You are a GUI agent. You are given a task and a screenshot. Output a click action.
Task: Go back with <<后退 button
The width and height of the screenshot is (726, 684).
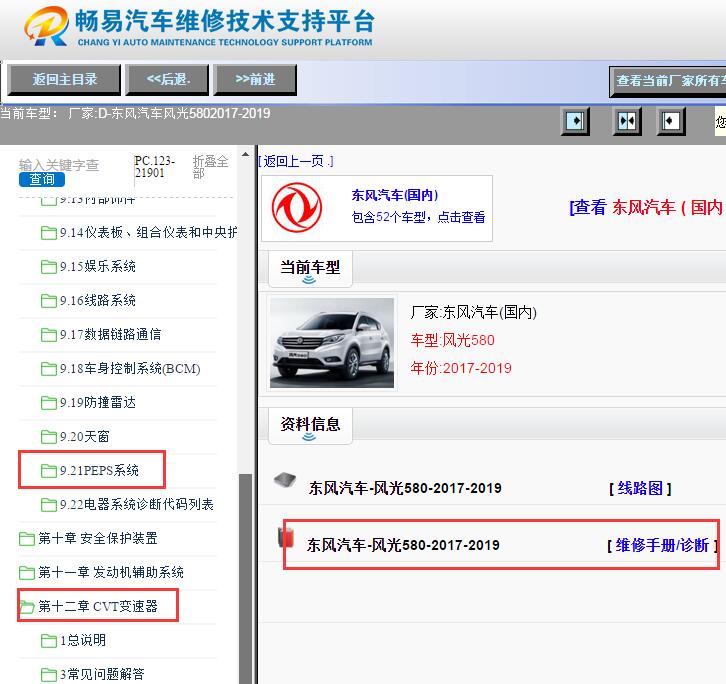pos(167,80)
